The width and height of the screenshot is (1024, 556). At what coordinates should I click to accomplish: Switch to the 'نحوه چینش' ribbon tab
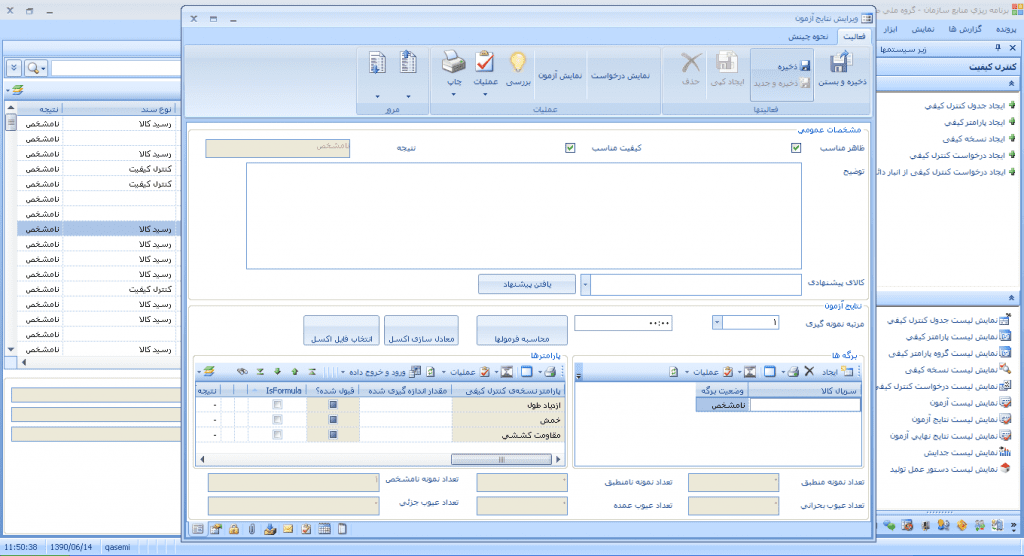click(x=805, y=36)
